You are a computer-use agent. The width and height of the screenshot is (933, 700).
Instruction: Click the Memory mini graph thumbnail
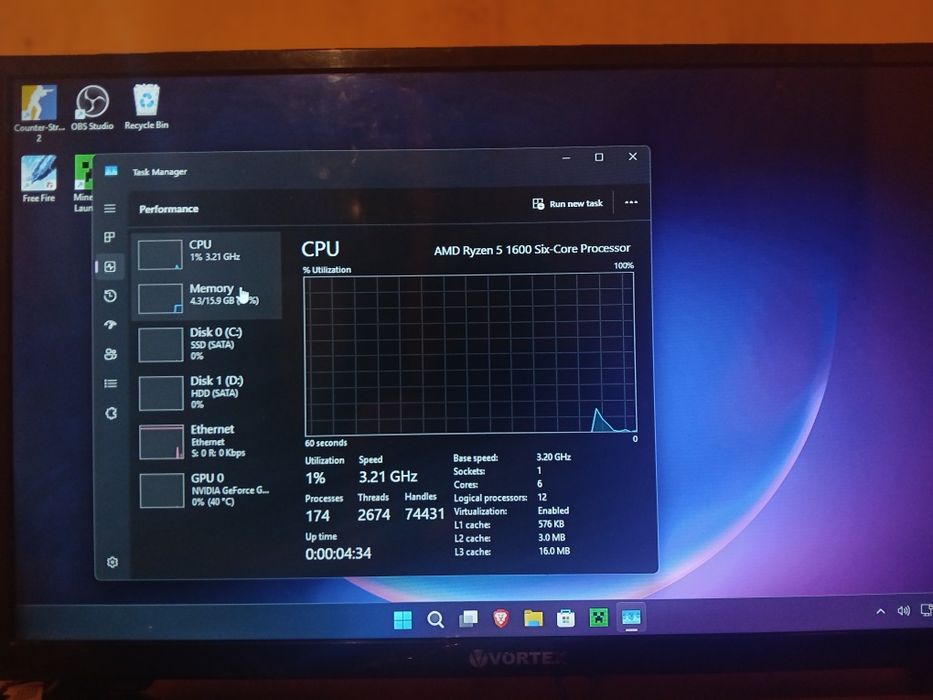160,298
